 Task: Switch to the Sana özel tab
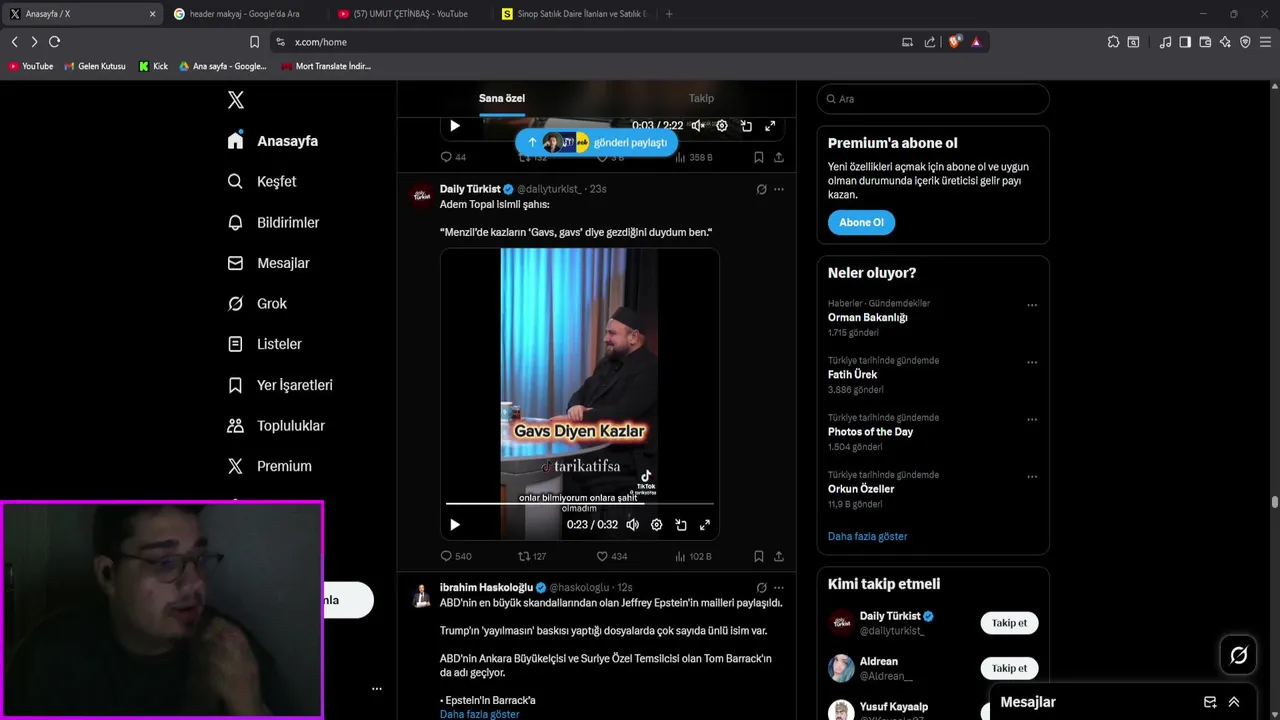pyautogui.click(x=502, y=98)
